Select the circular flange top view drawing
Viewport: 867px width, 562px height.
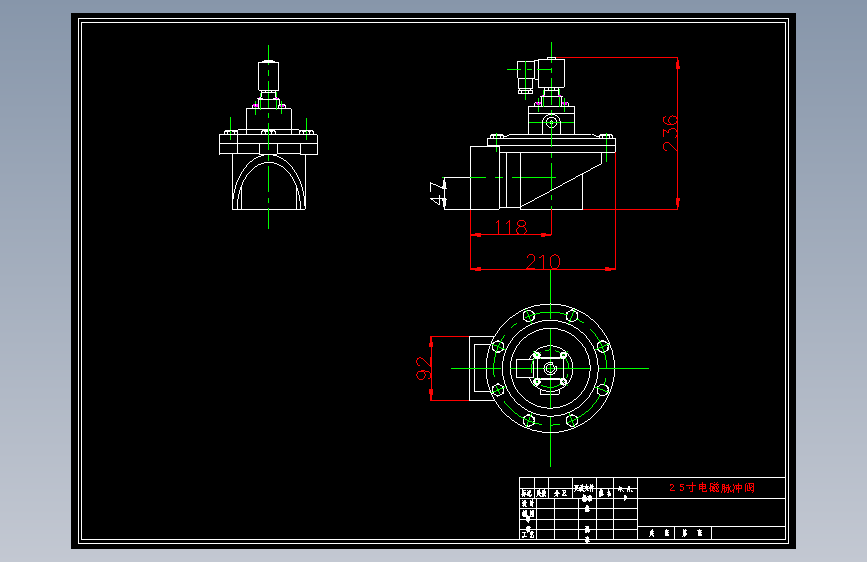point(550,368)
